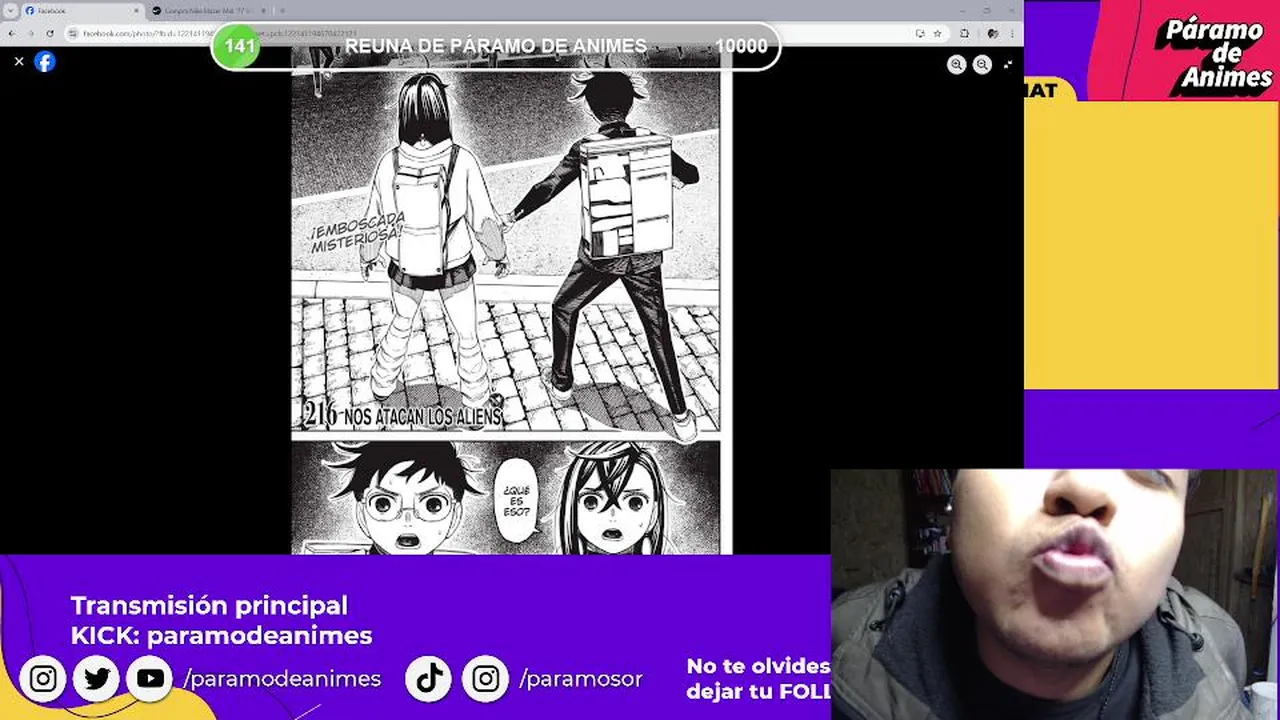Click the /paramosor handle text
Screen dimensions: 1280x720
(581, 679)
